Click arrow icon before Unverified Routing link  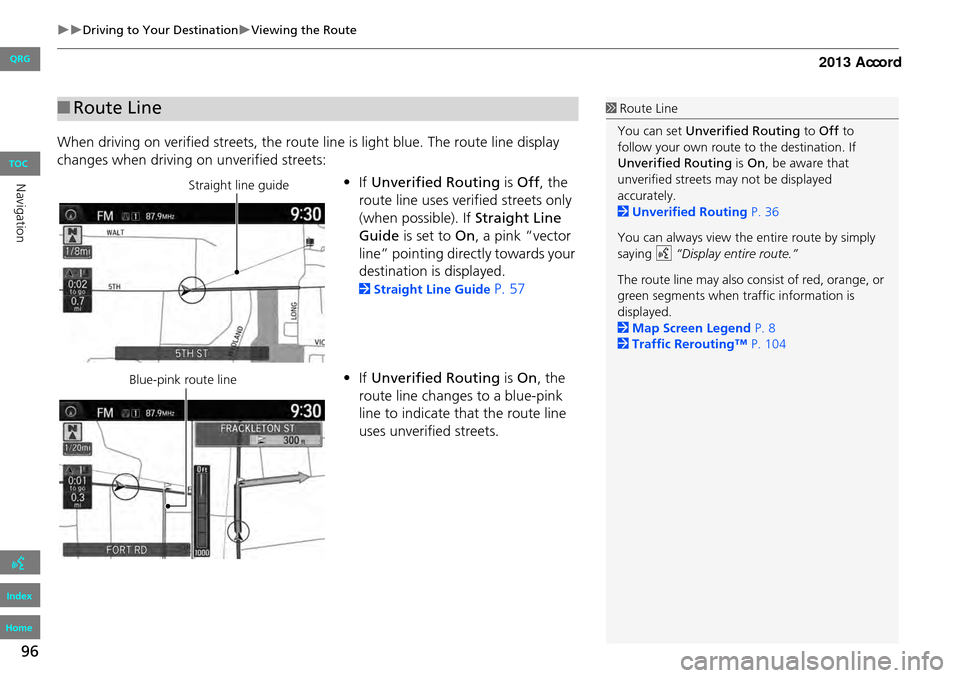623,212
